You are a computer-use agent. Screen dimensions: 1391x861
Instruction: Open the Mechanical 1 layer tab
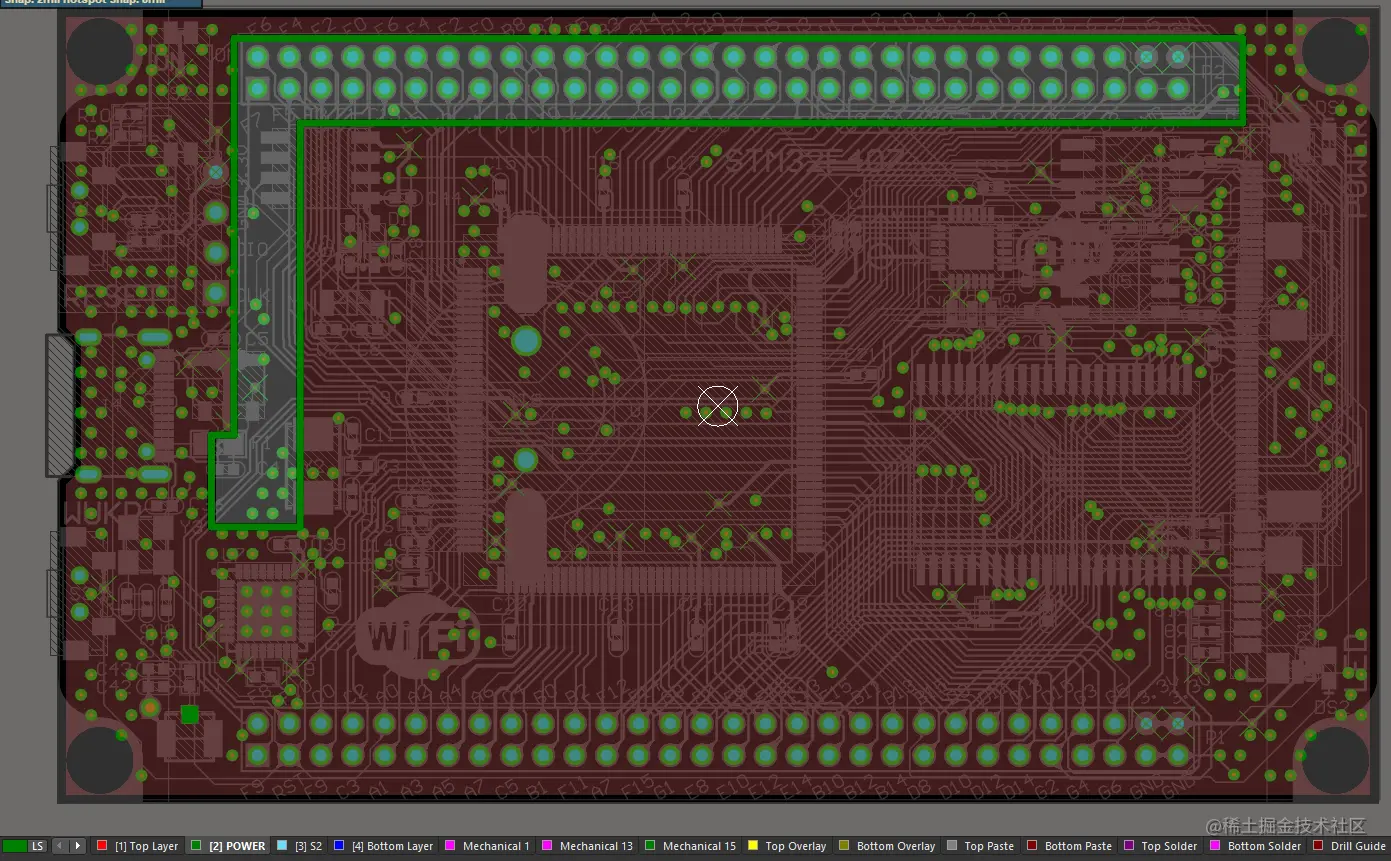pos(487,846)
